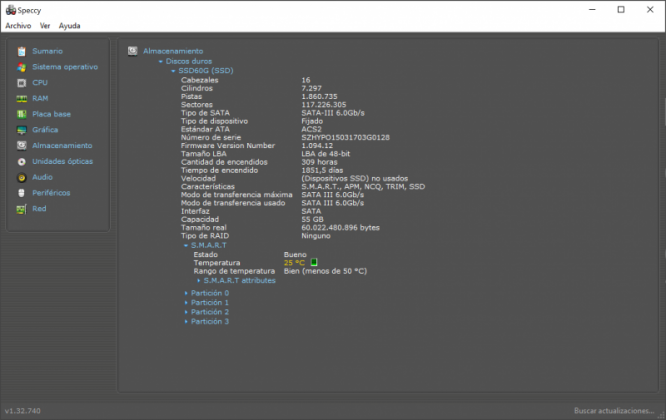Click the 25 °C temperature value
666x420 pixels.
[294, 262]
